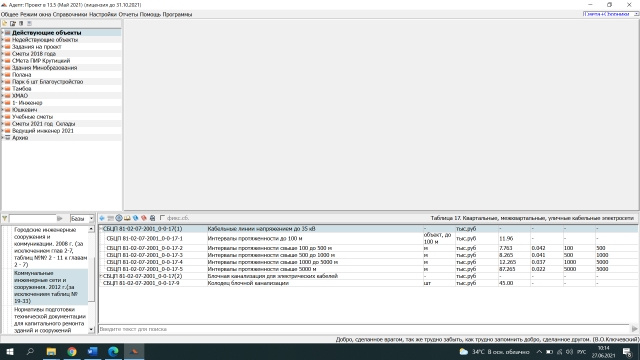Click the printer icon in table toolbar
The height and width of the screenshot is (360, 640).
point(152,218)
